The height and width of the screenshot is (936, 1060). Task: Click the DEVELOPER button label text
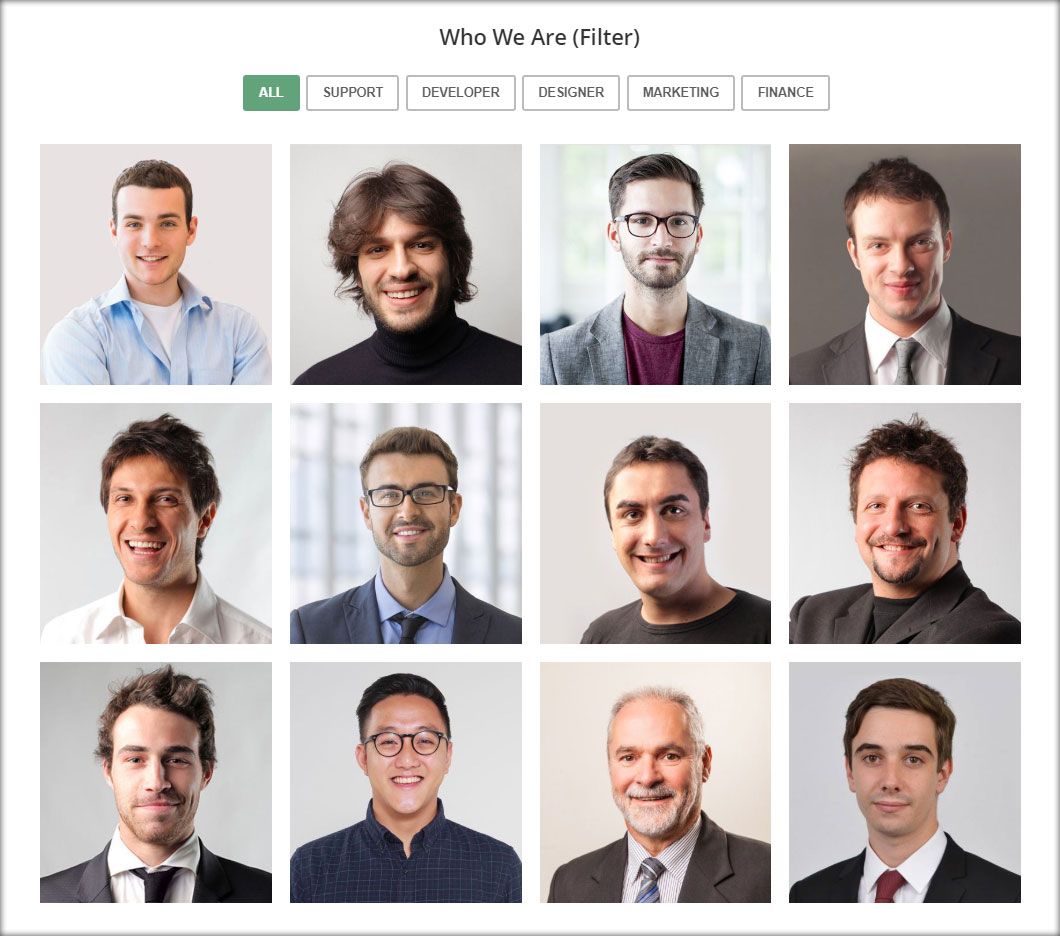460,93
